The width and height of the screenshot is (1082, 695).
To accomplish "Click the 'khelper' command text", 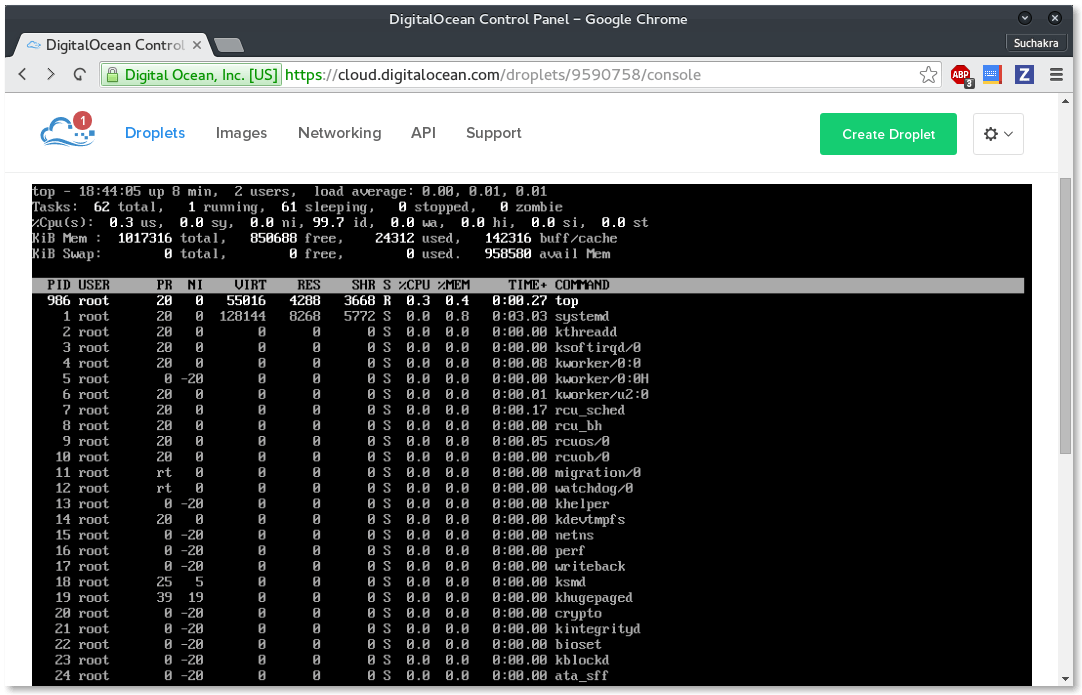I will point(582,504).
